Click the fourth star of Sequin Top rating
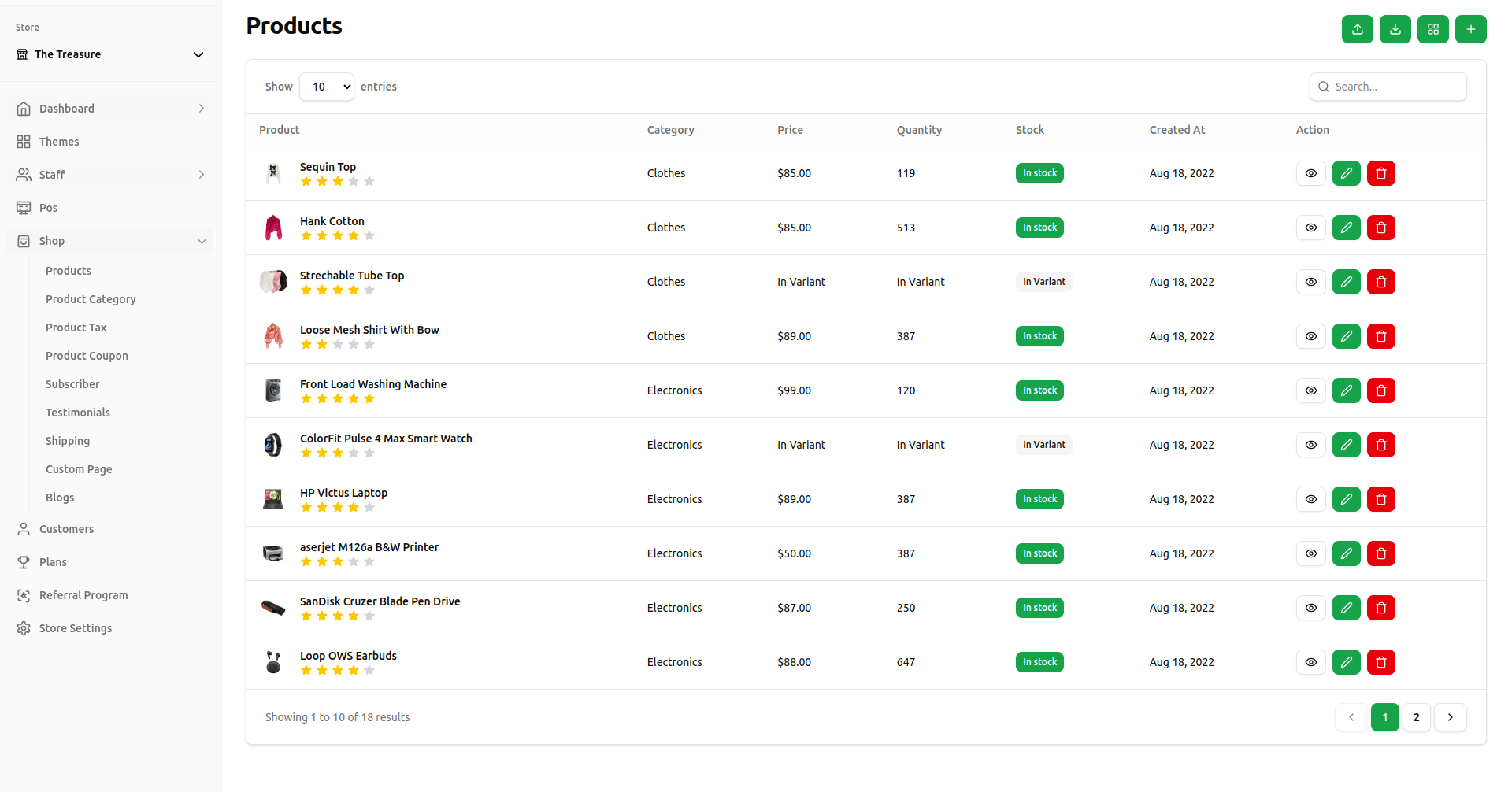This screenshot has width=1512, height=792. click(x=354, y=182)
